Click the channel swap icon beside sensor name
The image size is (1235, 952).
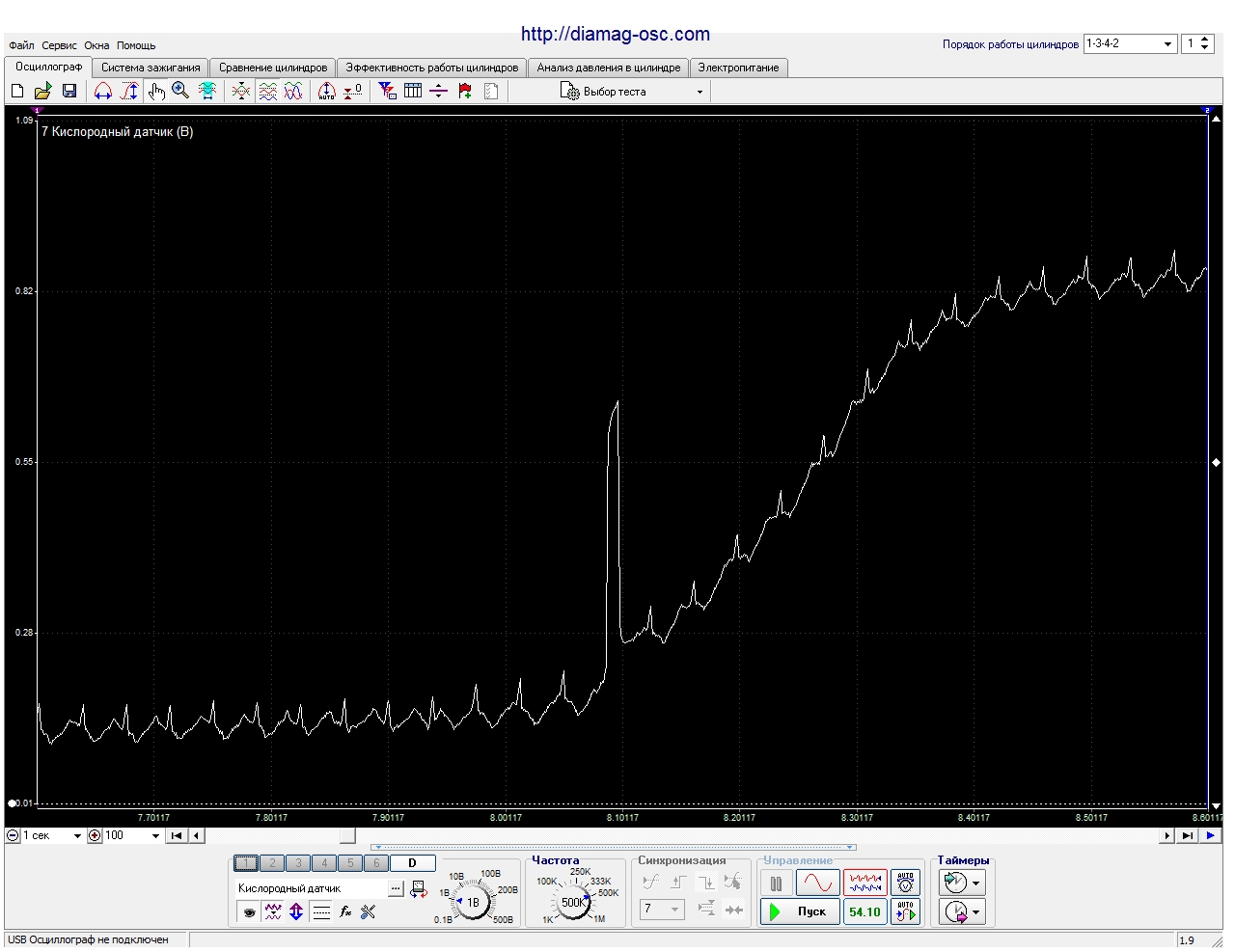click(418, 889)
